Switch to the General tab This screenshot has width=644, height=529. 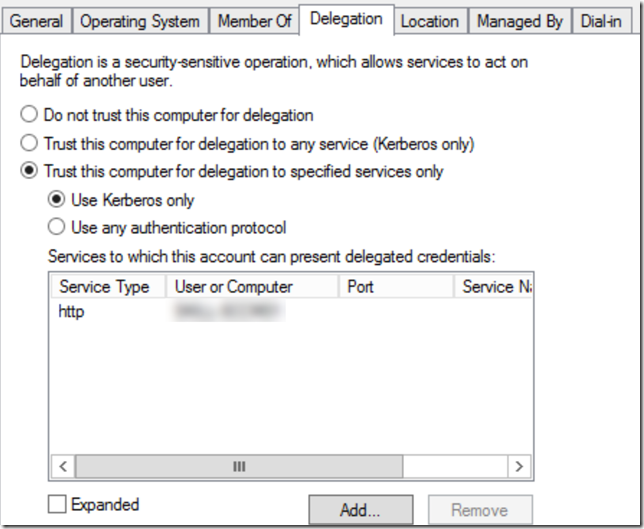point(36,21)
